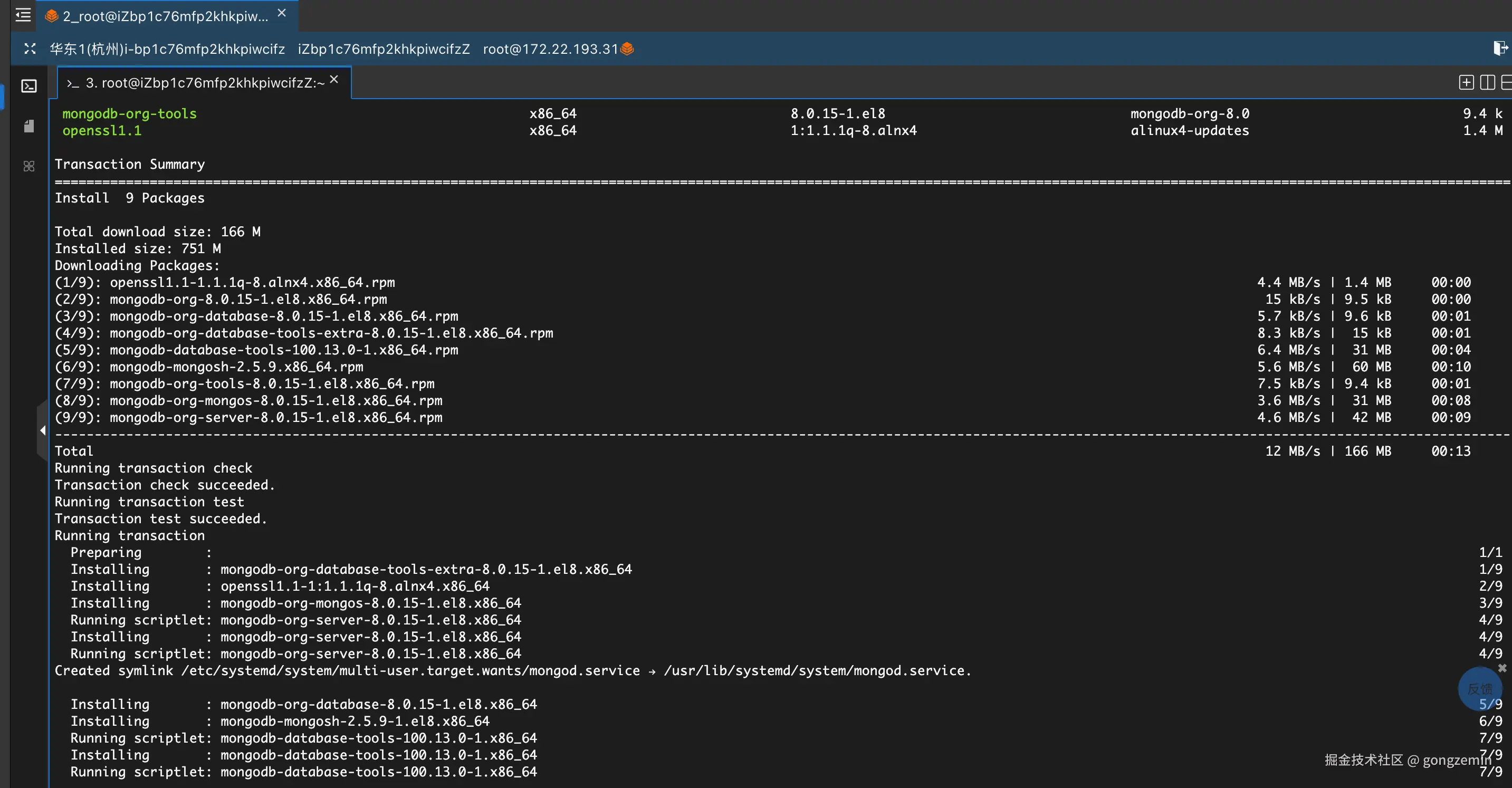Collapse left sidebar with arrow handle
Image resolution: width=1512 pixels, height=788 pixels.
pos(42,430)
